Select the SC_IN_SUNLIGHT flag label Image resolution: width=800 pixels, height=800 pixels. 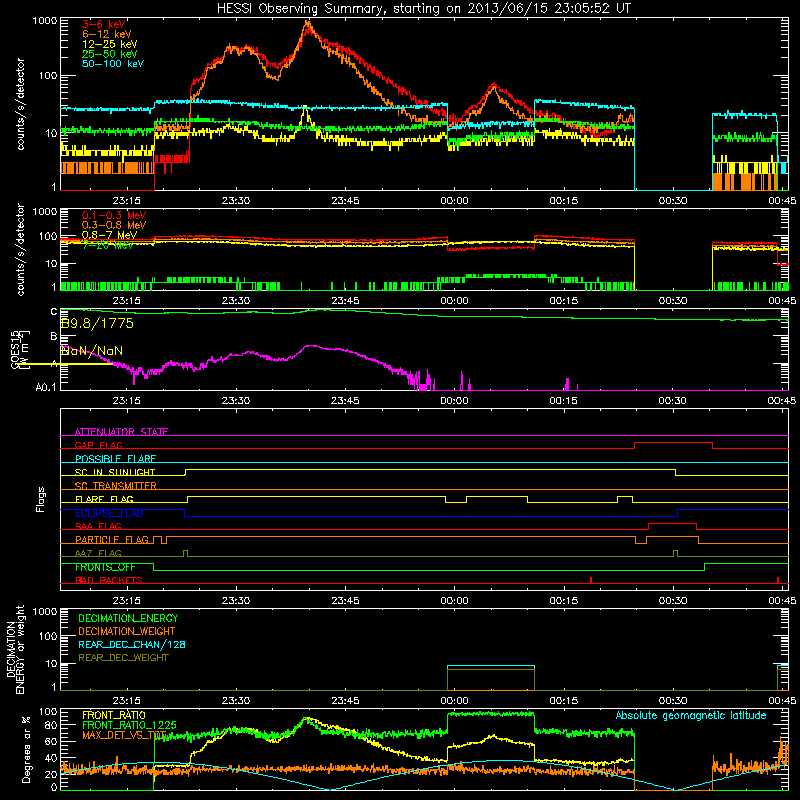[115, 472]
